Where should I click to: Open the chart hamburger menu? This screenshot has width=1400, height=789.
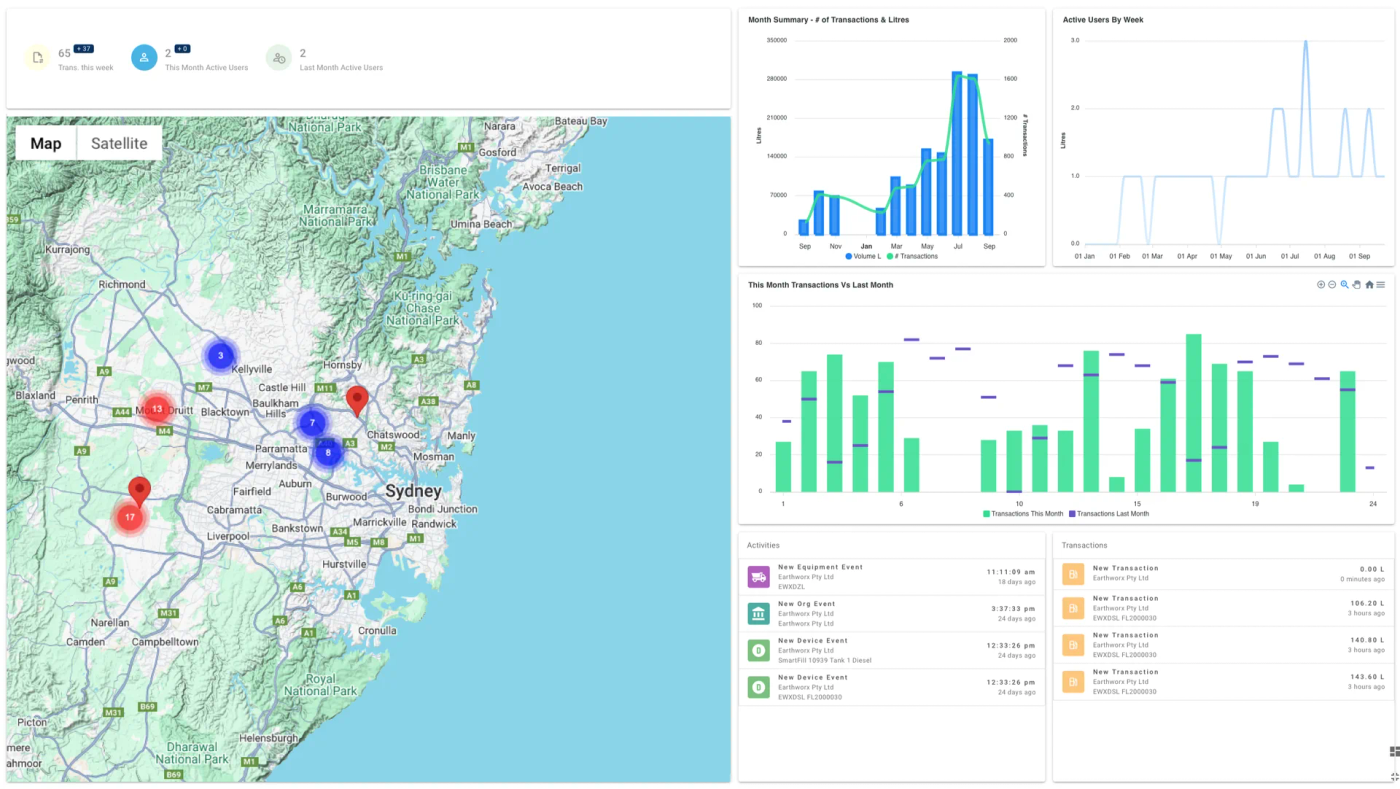(x=1381, y=285)
